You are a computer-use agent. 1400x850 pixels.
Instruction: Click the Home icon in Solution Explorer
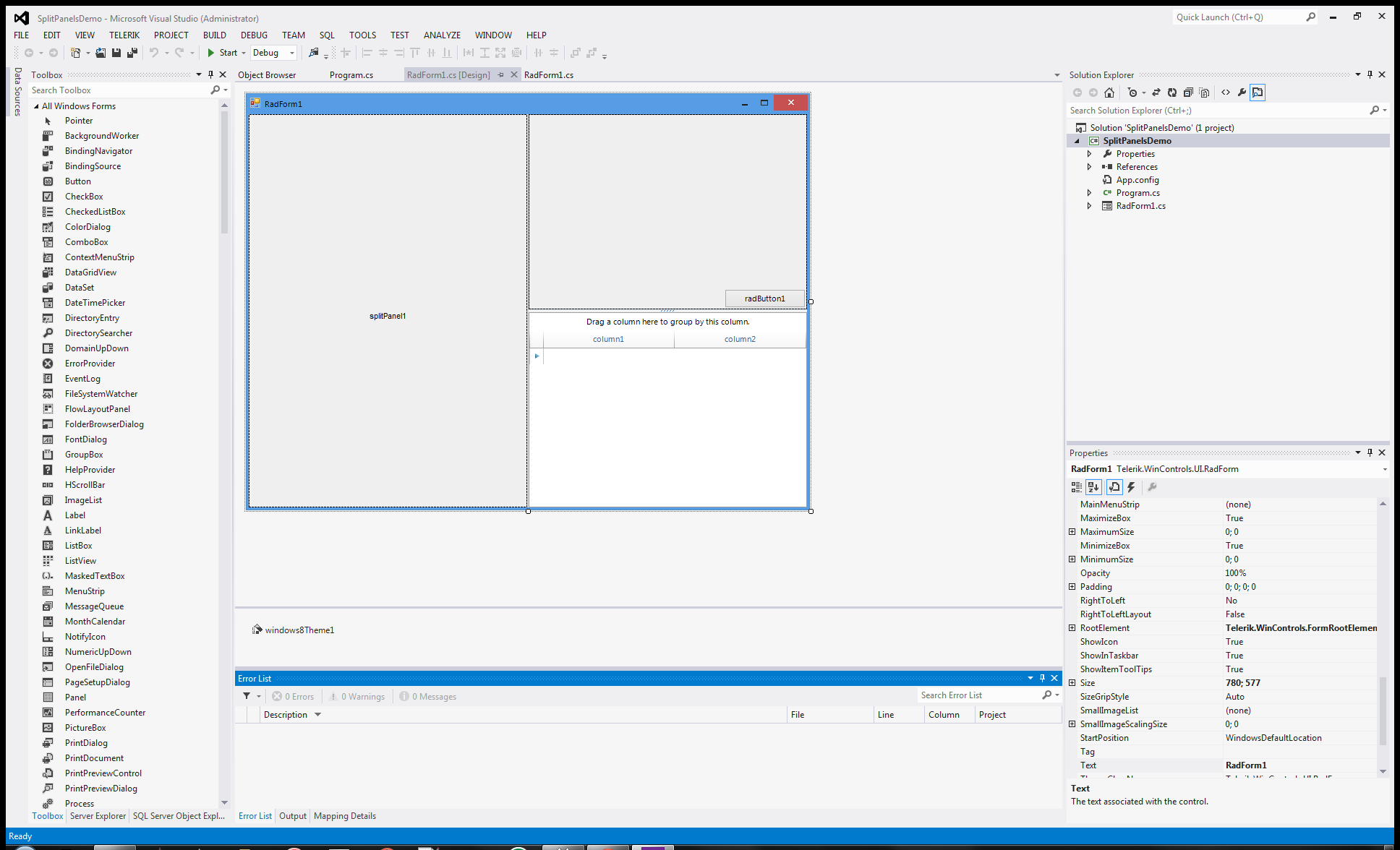[x=1109, y=93]
